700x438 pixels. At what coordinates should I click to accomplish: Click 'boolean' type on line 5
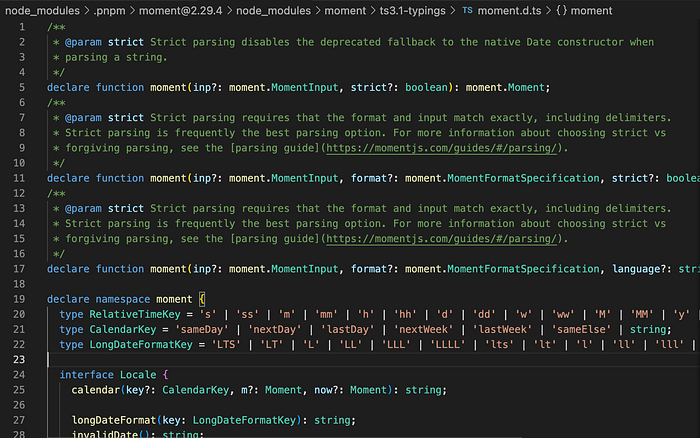click(x=426, y=87)
